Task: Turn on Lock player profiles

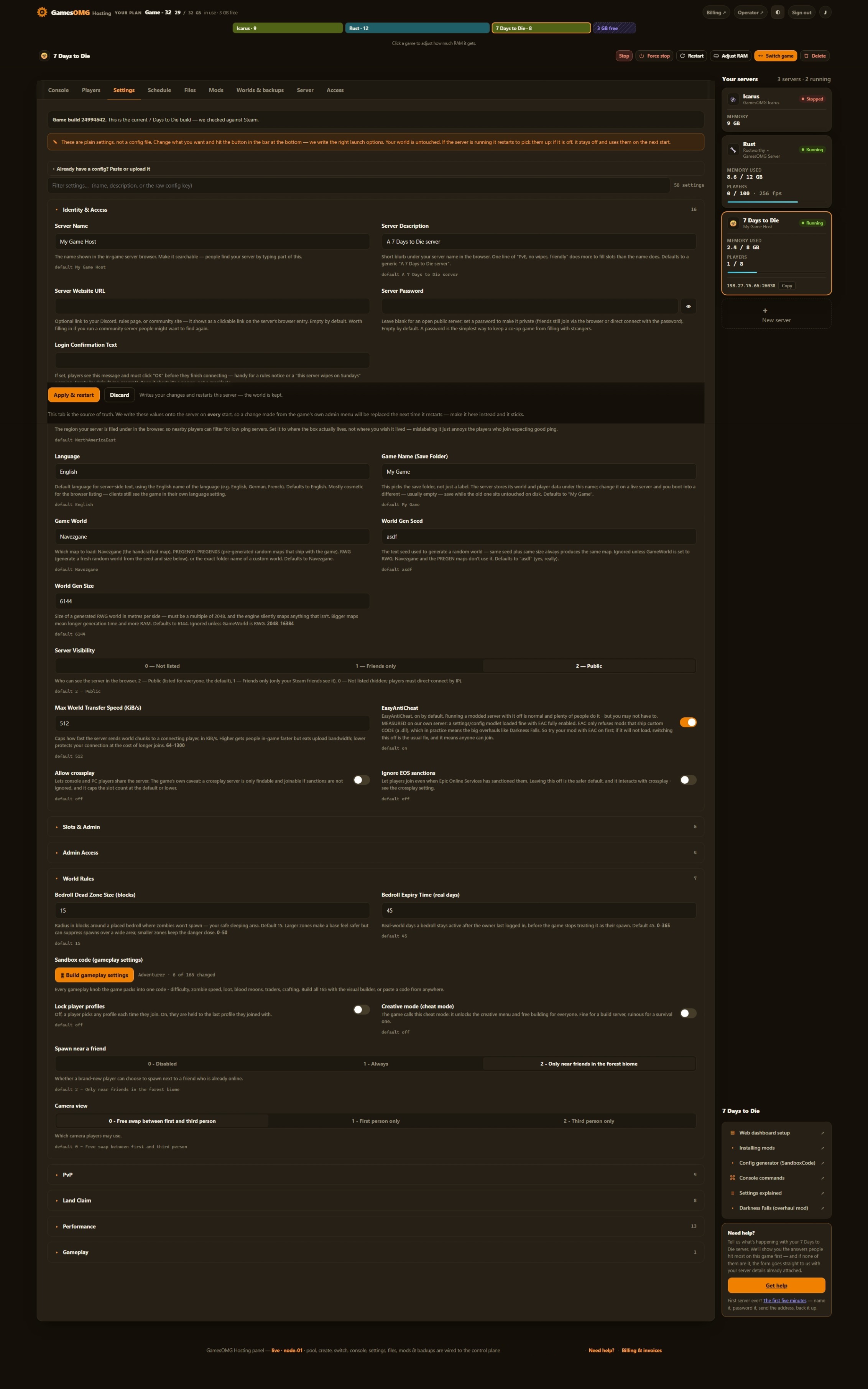Action: pos(361,1009)
